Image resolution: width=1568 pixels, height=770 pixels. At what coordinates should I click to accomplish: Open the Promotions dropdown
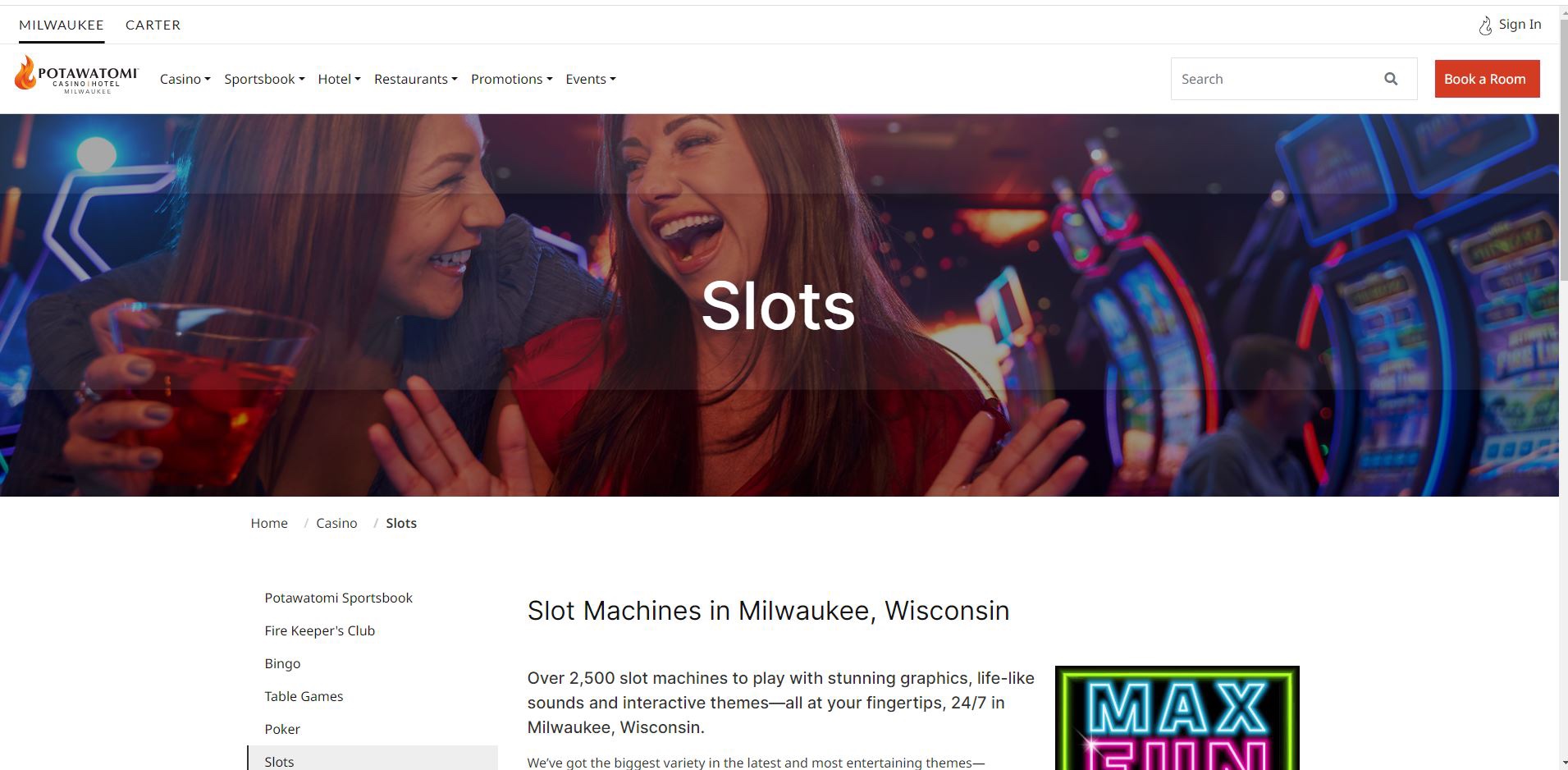pos(511,79)
